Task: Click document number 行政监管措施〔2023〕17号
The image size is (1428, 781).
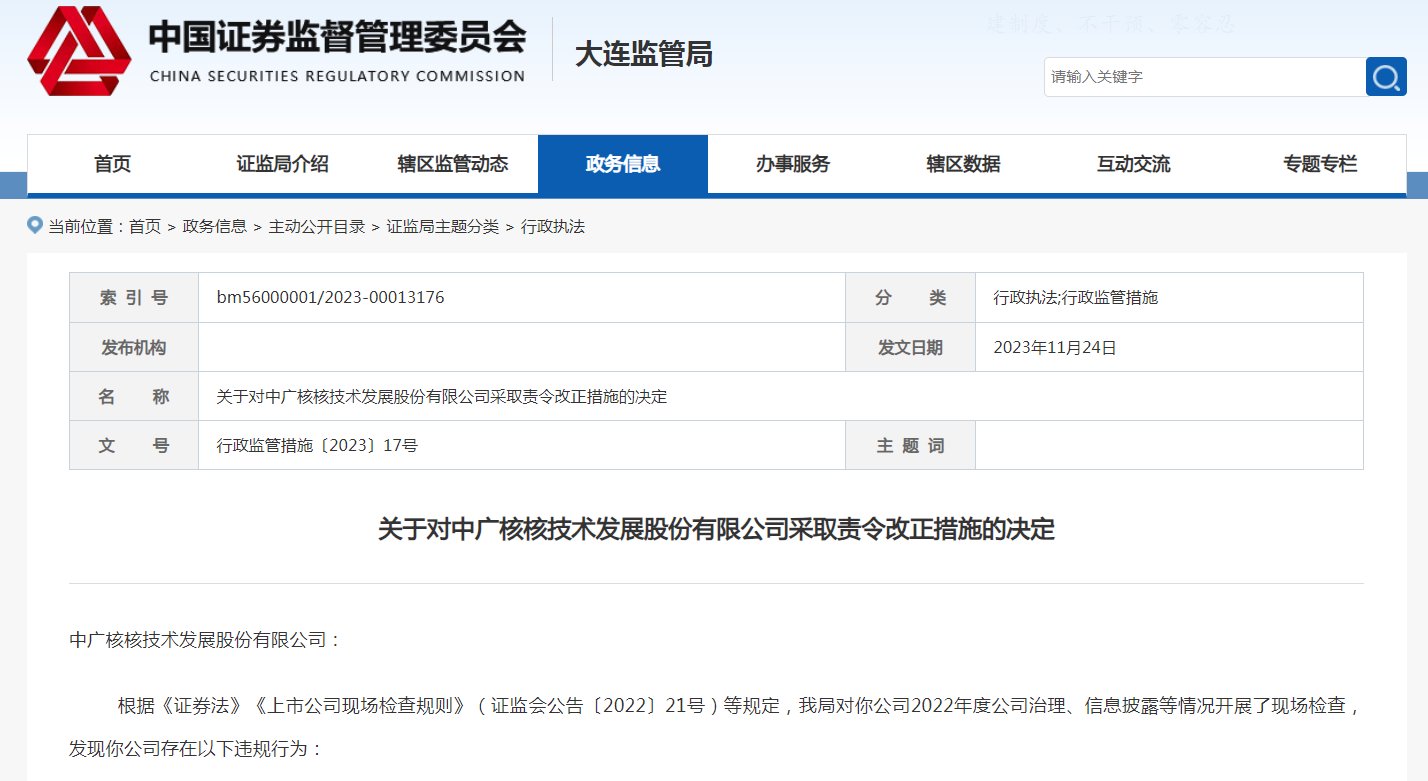Action: tap(317, 445)
